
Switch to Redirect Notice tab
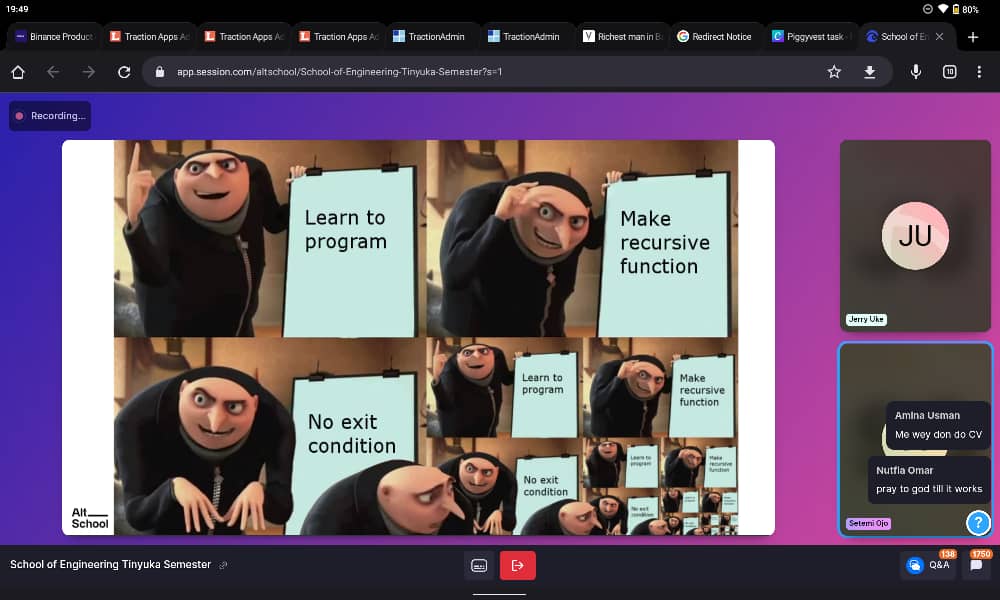click(x=717, y=36)
